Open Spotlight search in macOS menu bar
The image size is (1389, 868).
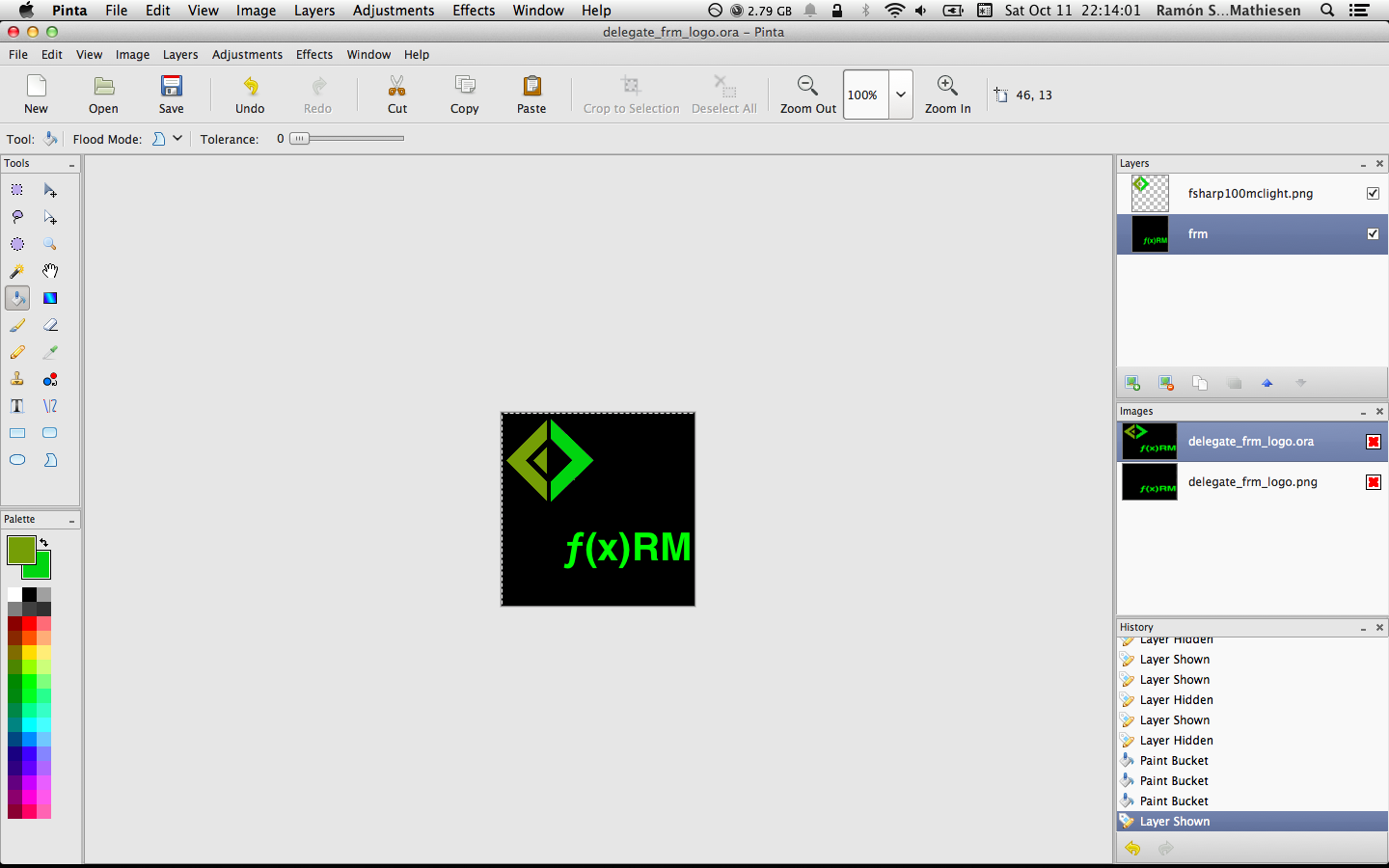(1327, 11)
